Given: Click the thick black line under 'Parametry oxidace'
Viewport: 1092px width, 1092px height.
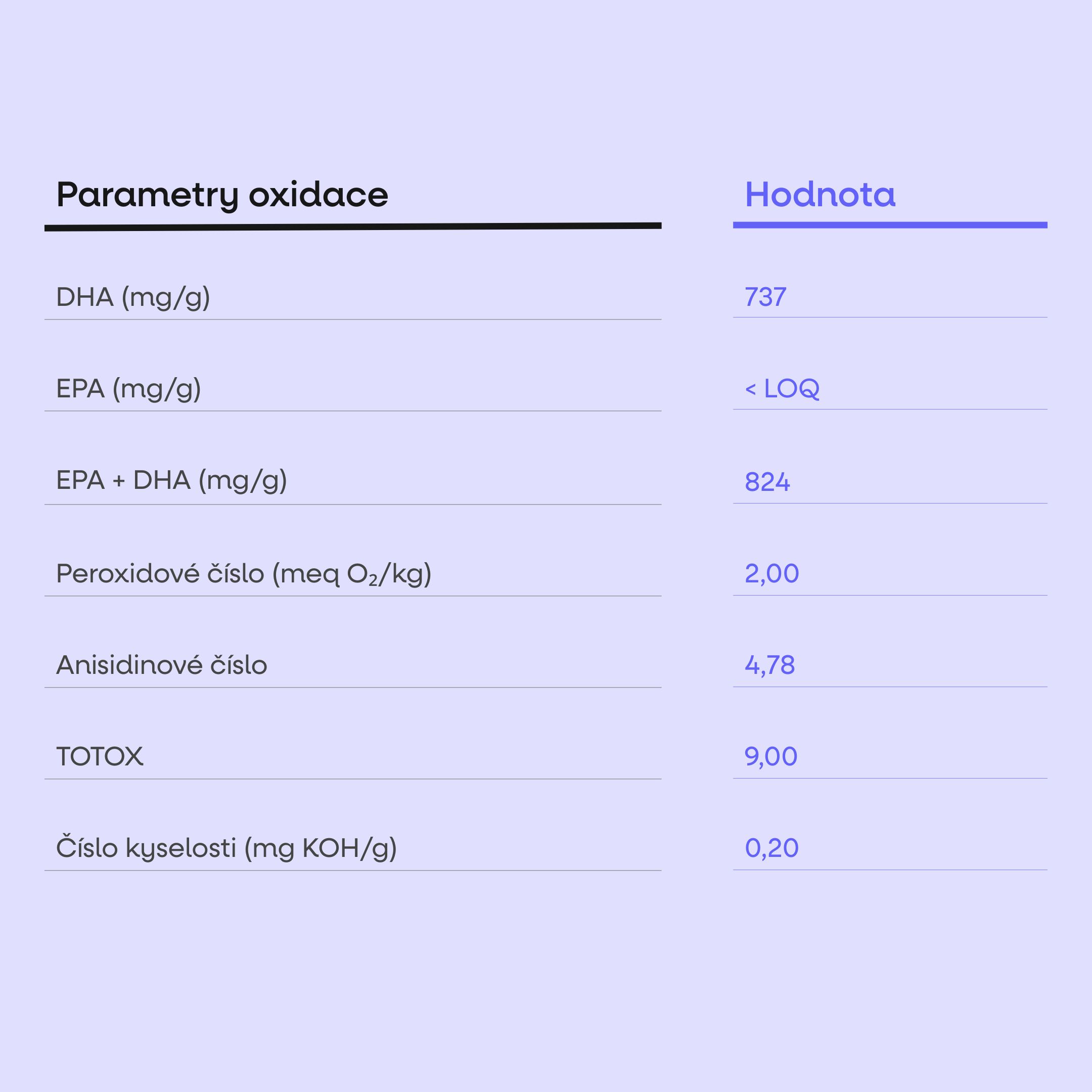Looking at the screenshot, I should 353,226.
